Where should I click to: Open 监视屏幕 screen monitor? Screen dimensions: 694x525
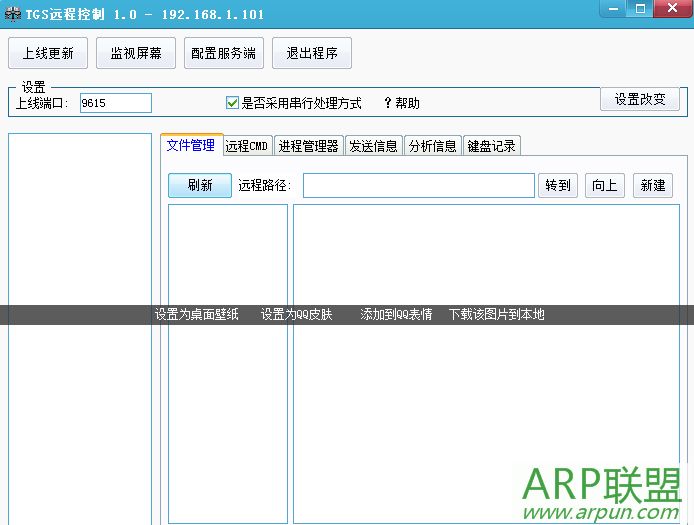click(136, 53)
